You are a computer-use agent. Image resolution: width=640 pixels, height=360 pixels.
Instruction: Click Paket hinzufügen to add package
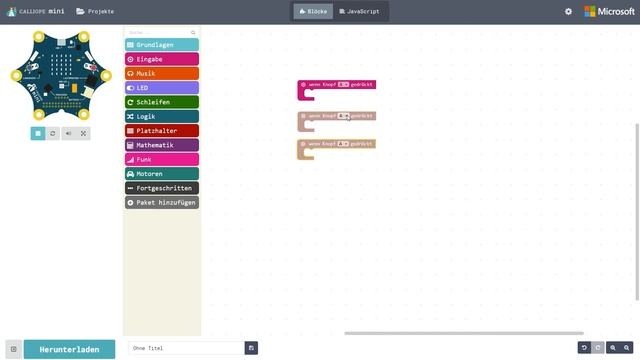tap(162, 202)
